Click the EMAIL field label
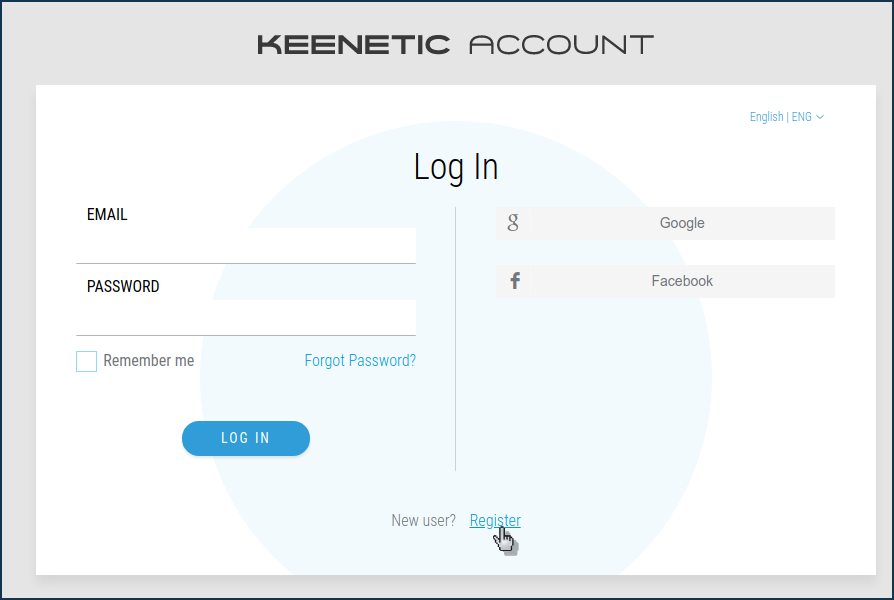 point(107,214)
